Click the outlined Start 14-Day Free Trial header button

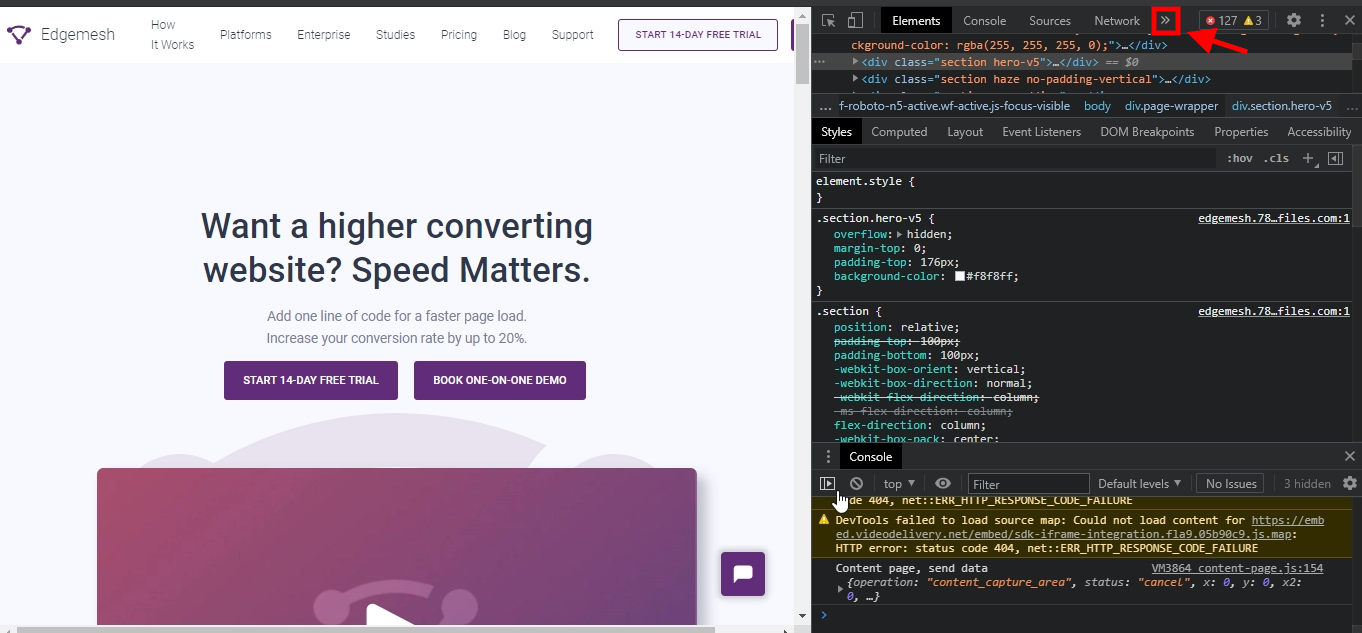point(698,34)
